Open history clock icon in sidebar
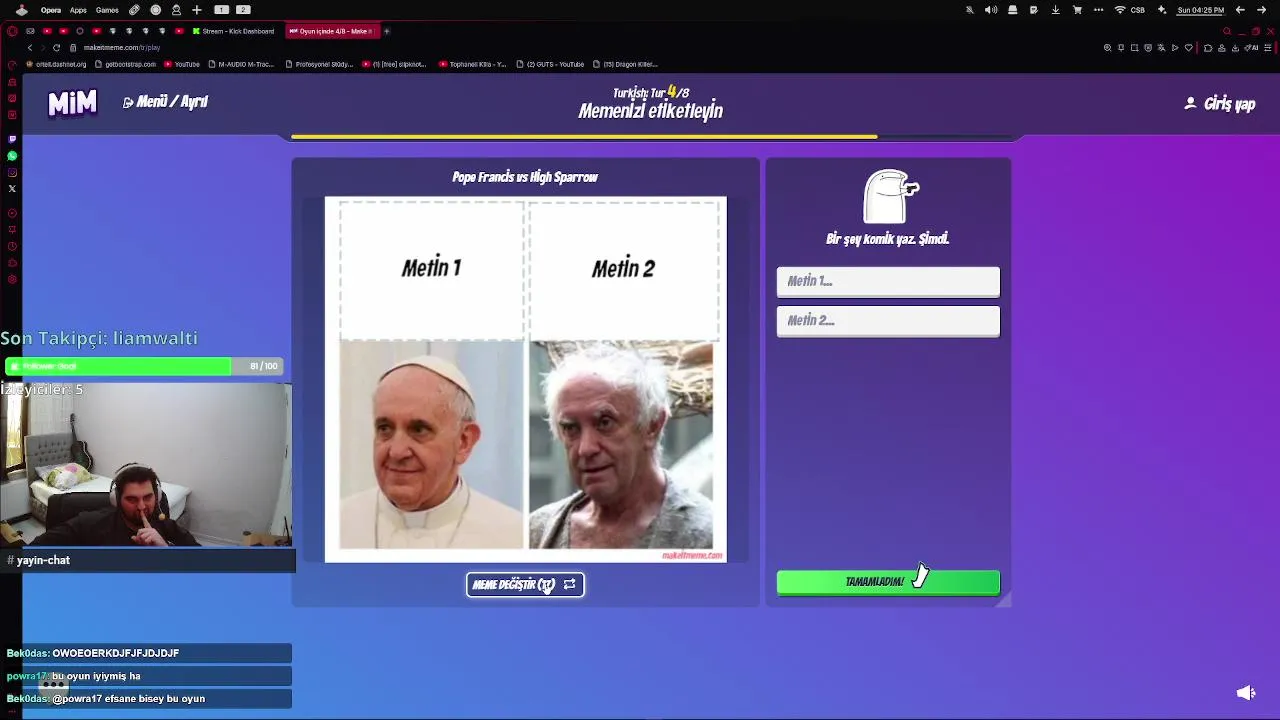 12,246
